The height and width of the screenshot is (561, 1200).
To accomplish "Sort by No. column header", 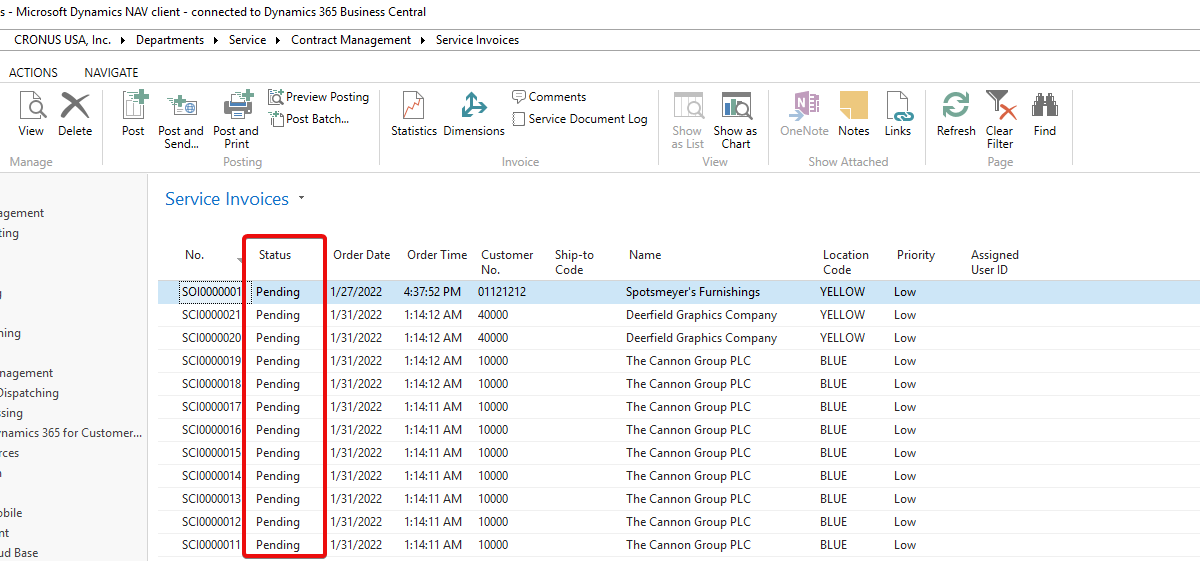I will click(x=195, y=255).
